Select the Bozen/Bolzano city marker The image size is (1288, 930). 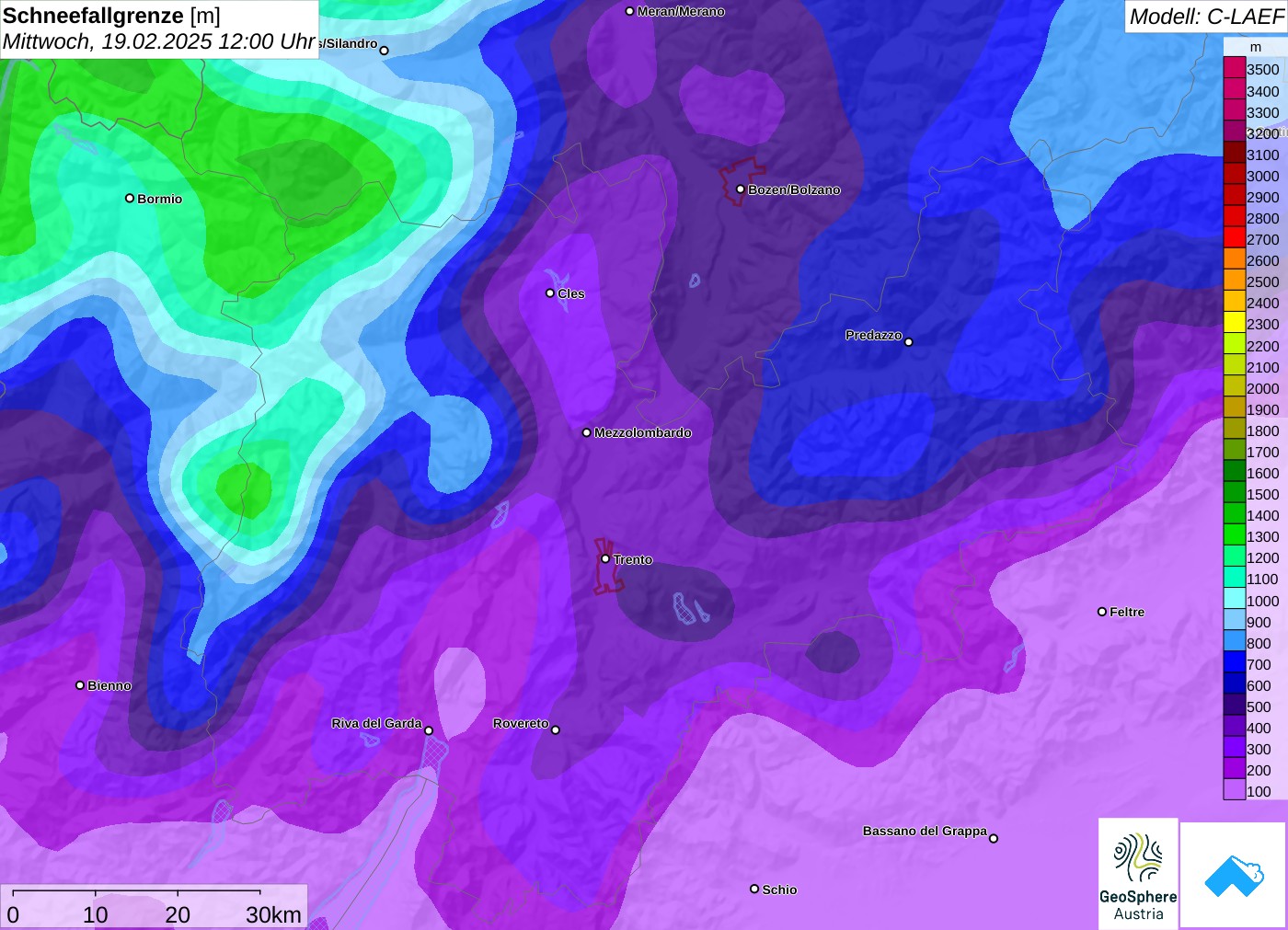pyautogui.click(x=741, y=189)
